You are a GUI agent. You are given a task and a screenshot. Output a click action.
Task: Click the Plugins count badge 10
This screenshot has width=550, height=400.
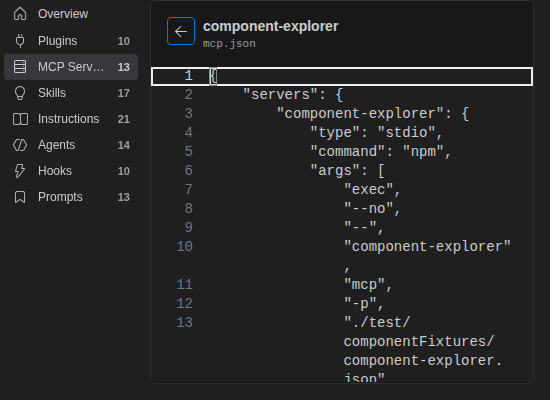[123, 41]
